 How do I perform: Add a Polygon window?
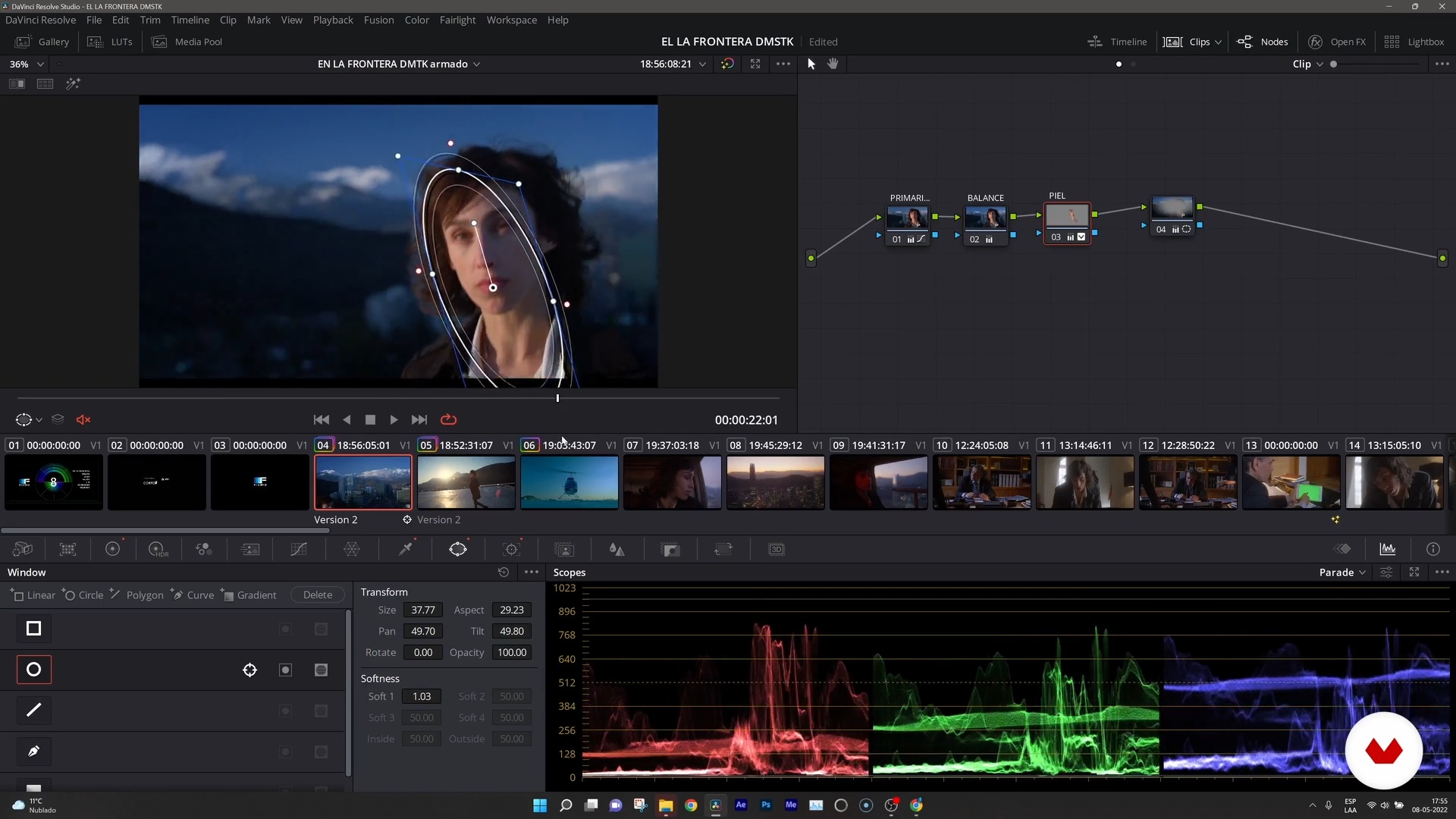click(136, 595)
